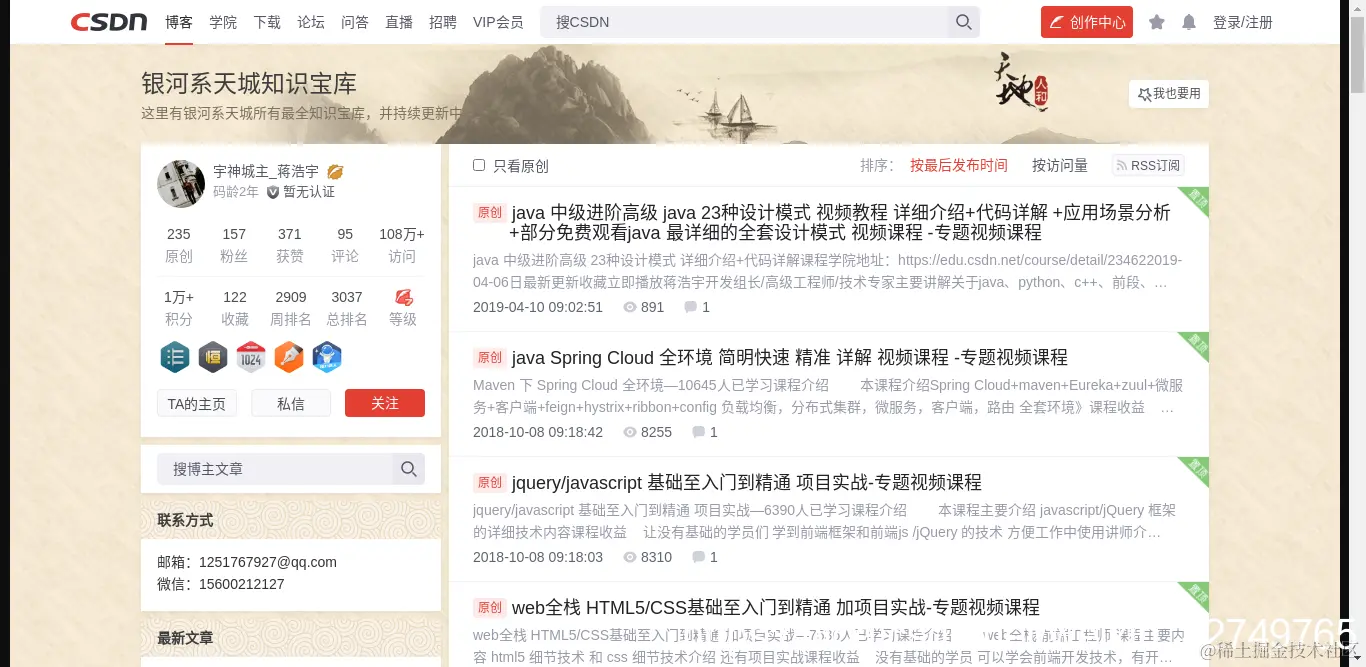Click the shield icon beside 暂无认证
This screenshot has height=667, width=1366.
(x=273, y=192)
